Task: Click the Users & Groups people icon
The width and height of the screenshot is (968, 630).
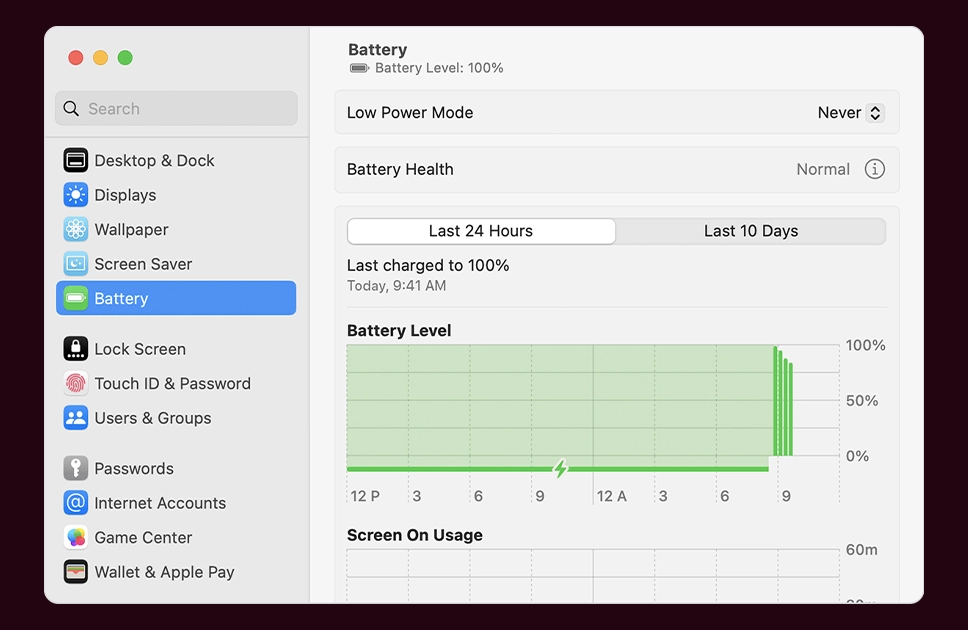Action: click(75, 418)
